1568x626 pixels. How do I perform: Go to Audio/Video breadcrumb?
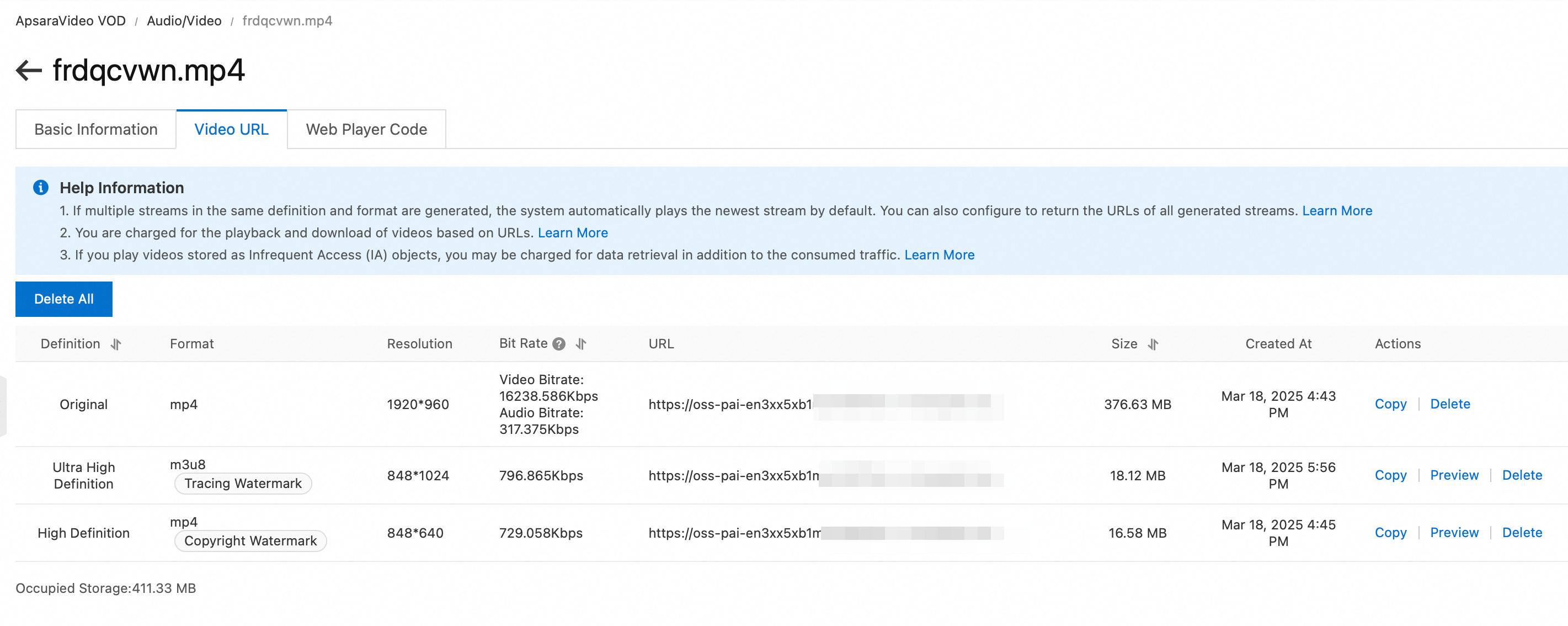[184, 21]
